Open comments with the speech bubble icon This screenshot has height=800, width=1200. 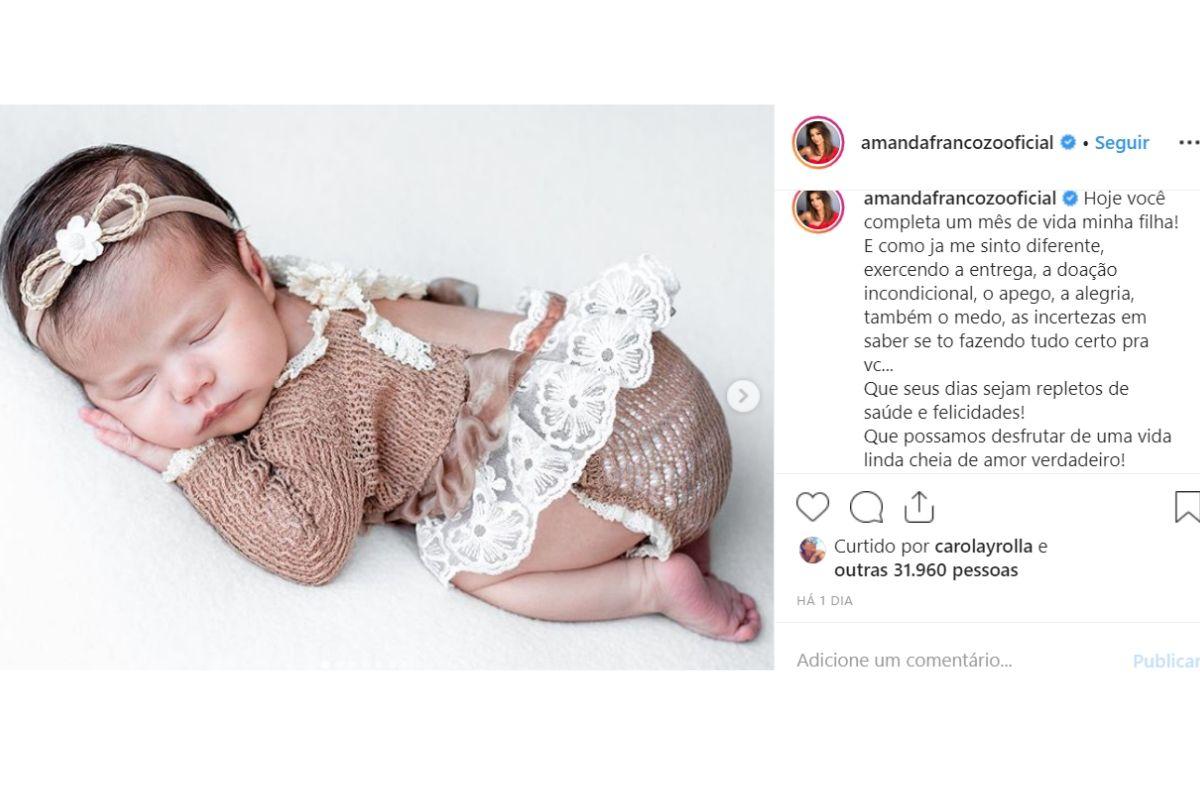point(866,507)
